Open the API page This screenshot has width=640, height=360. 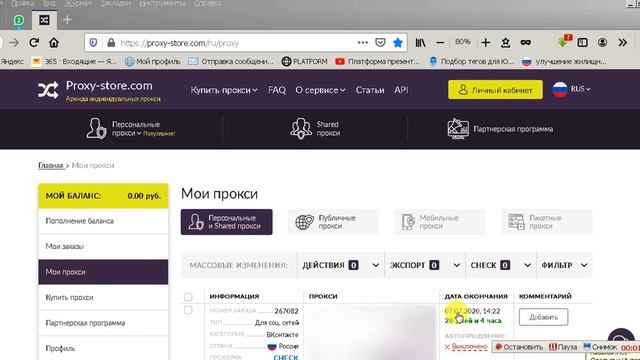pyautogui.click(x=401, y=90)
